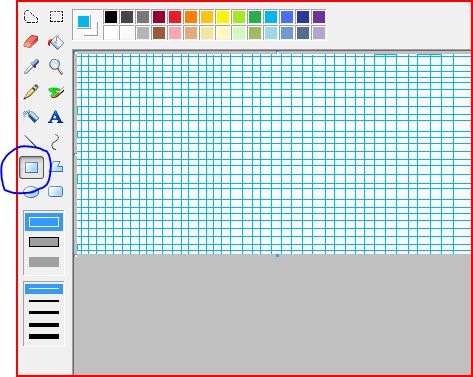The width and height of the screenshot is (473, 377).
Task: Choose the second-thinnest line width
Action: [x=44, y=301]
